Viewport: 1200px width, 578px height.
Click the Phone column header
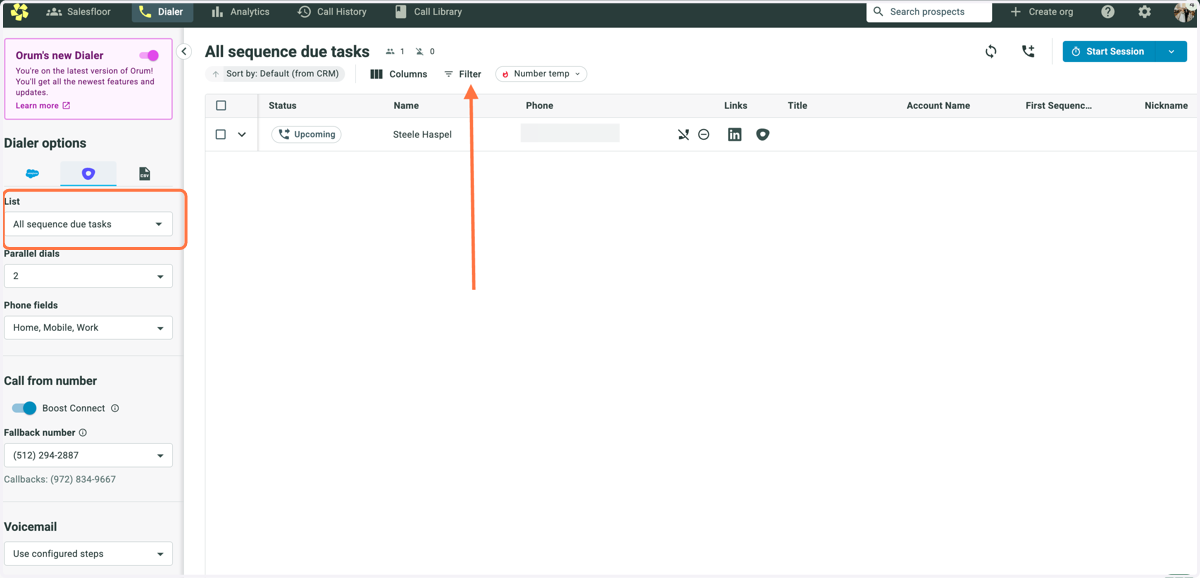[x=539, y=105]
